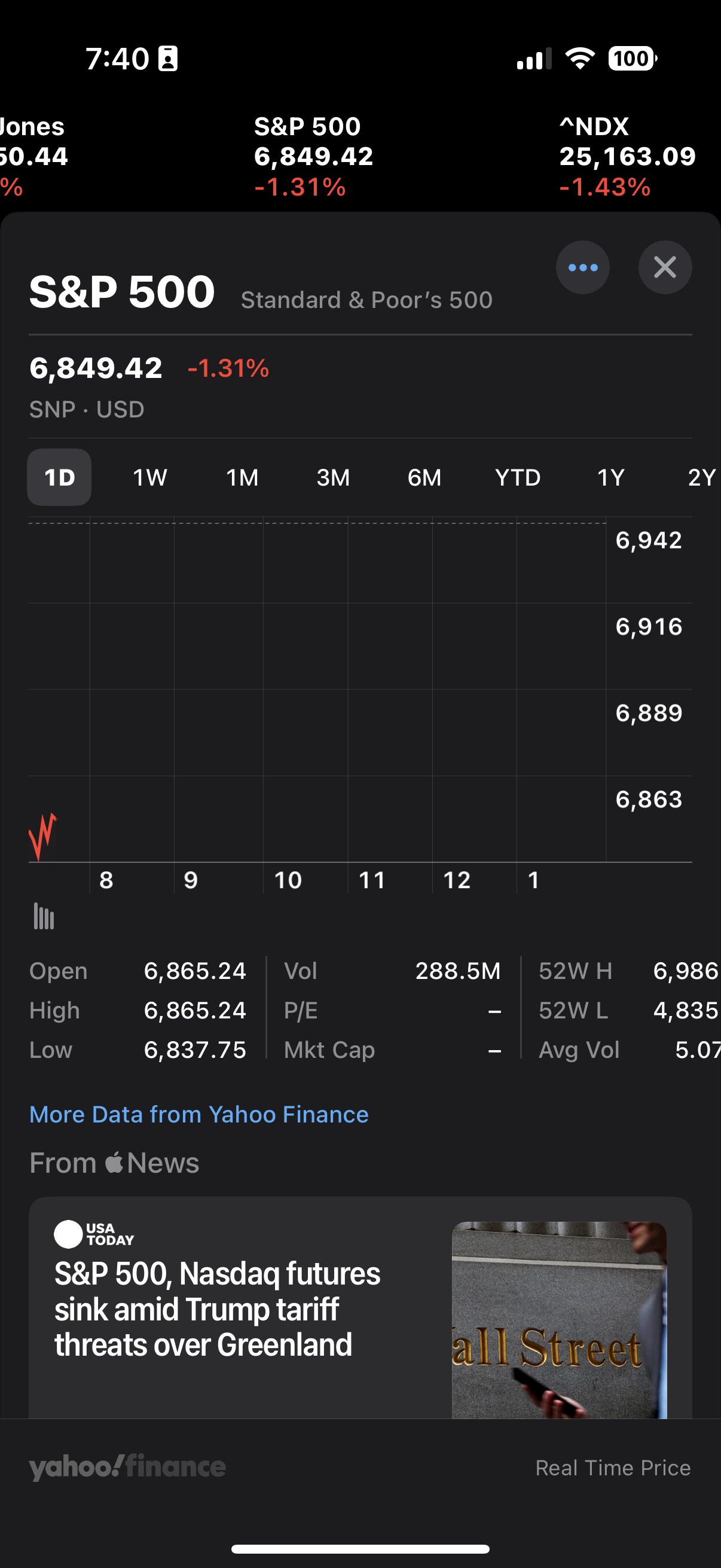
Task: Open the three-dot more options menu
Action: tap(582, 267)
